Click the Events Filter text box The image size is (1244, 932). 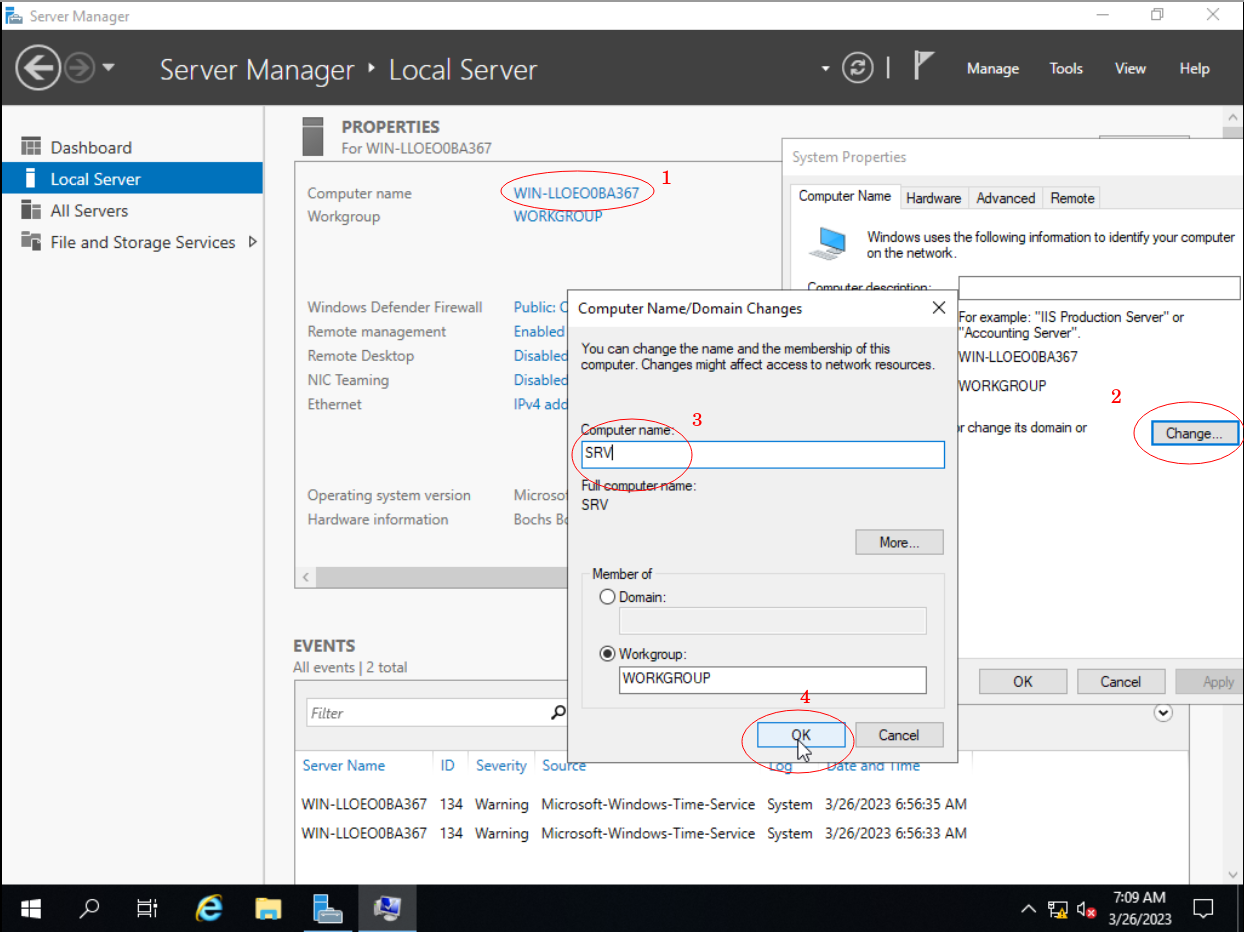[427, 713]
